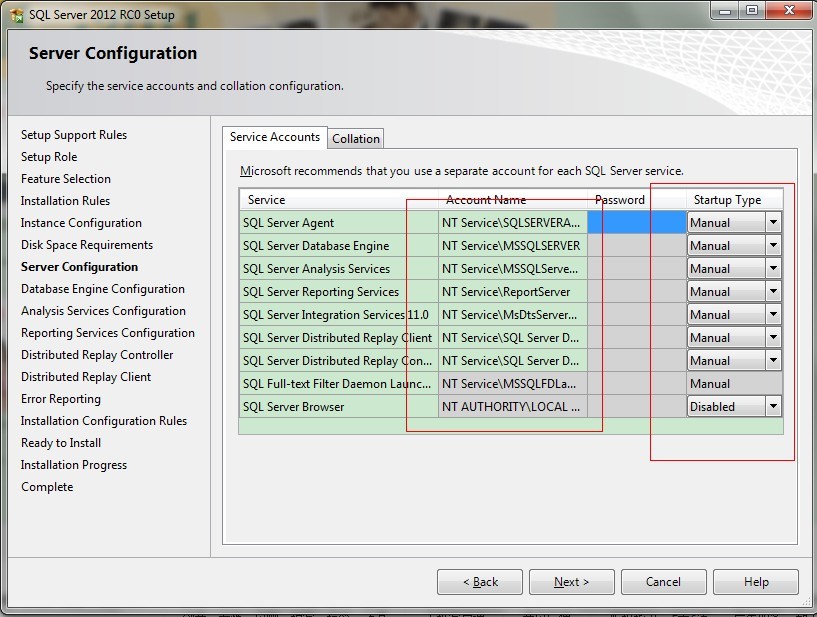Click Distributed Replay Controller in the sidebar
Image resolution: width=817 pixels, height=617 pixels.
tap(97, 355)
